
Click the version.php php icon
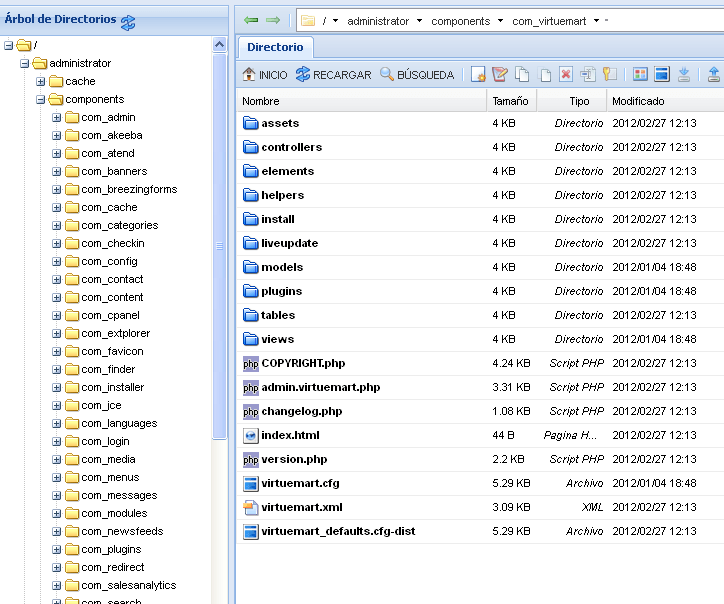pos(251,459)
